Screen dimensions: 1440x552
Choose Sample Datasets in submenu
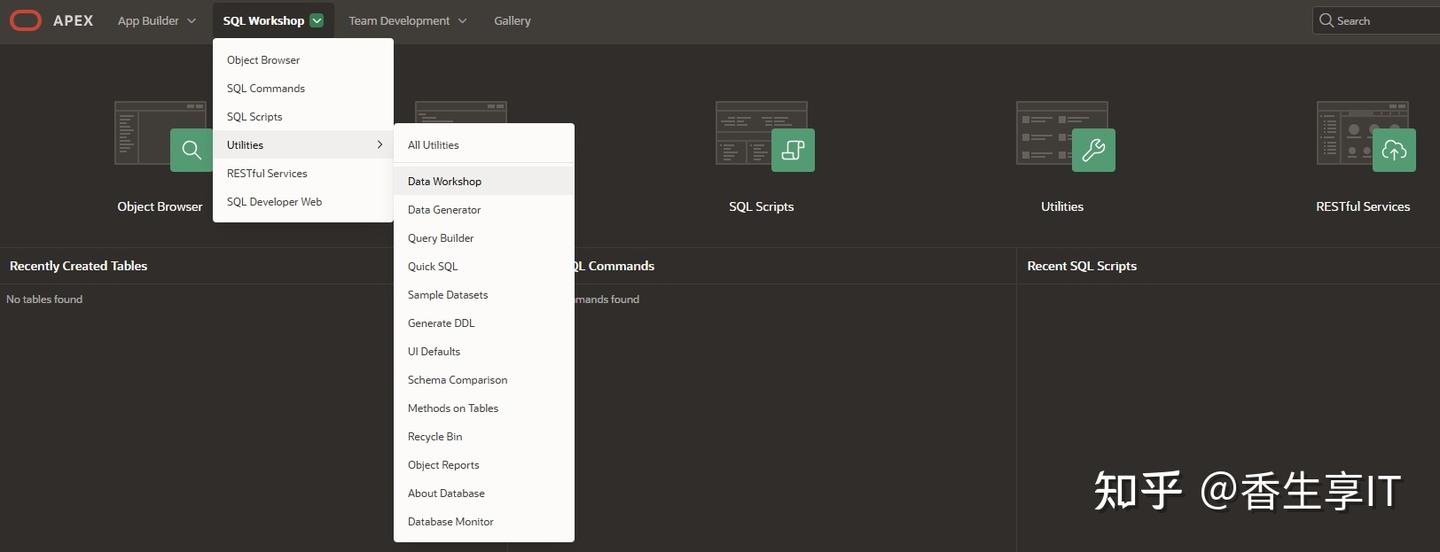(x=484, y=295)
